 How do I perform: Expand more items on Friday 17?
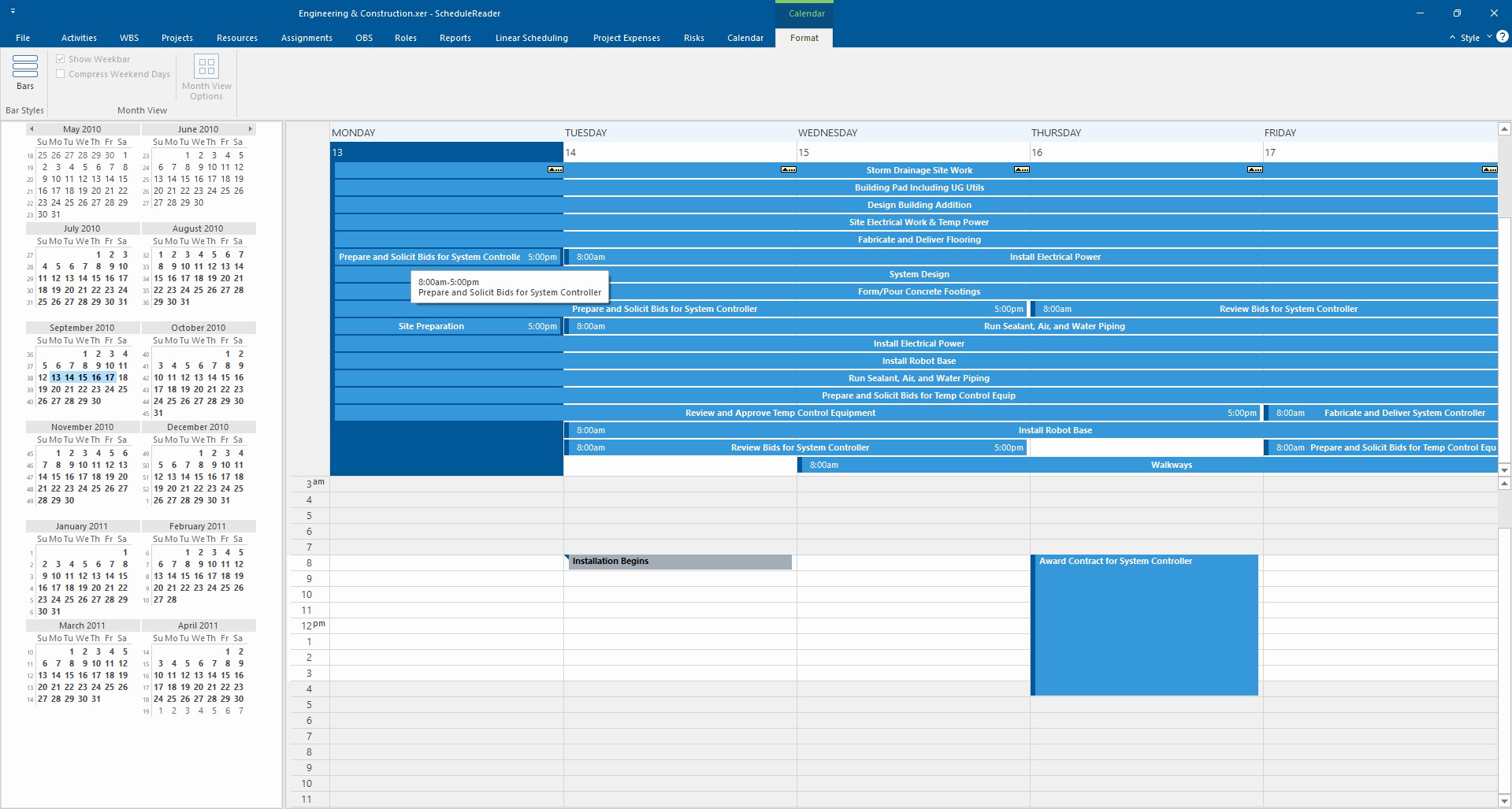tap(1489, 169)
